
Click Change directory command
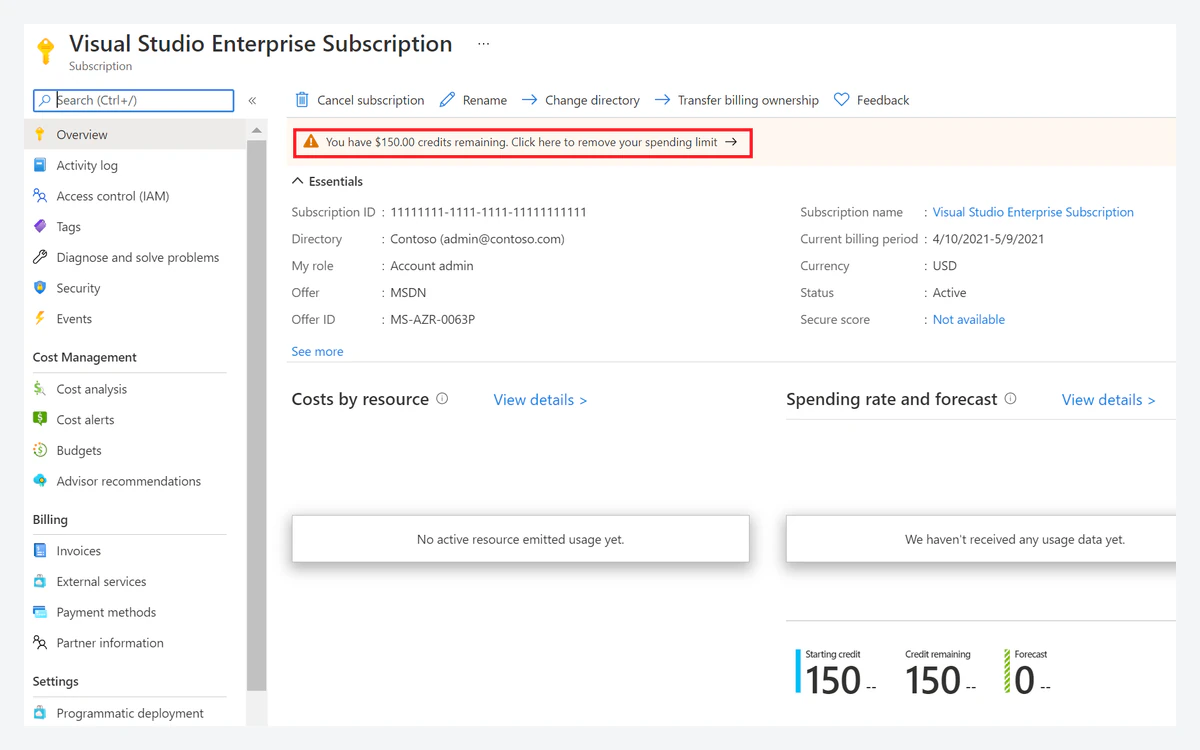click(581, 100)
